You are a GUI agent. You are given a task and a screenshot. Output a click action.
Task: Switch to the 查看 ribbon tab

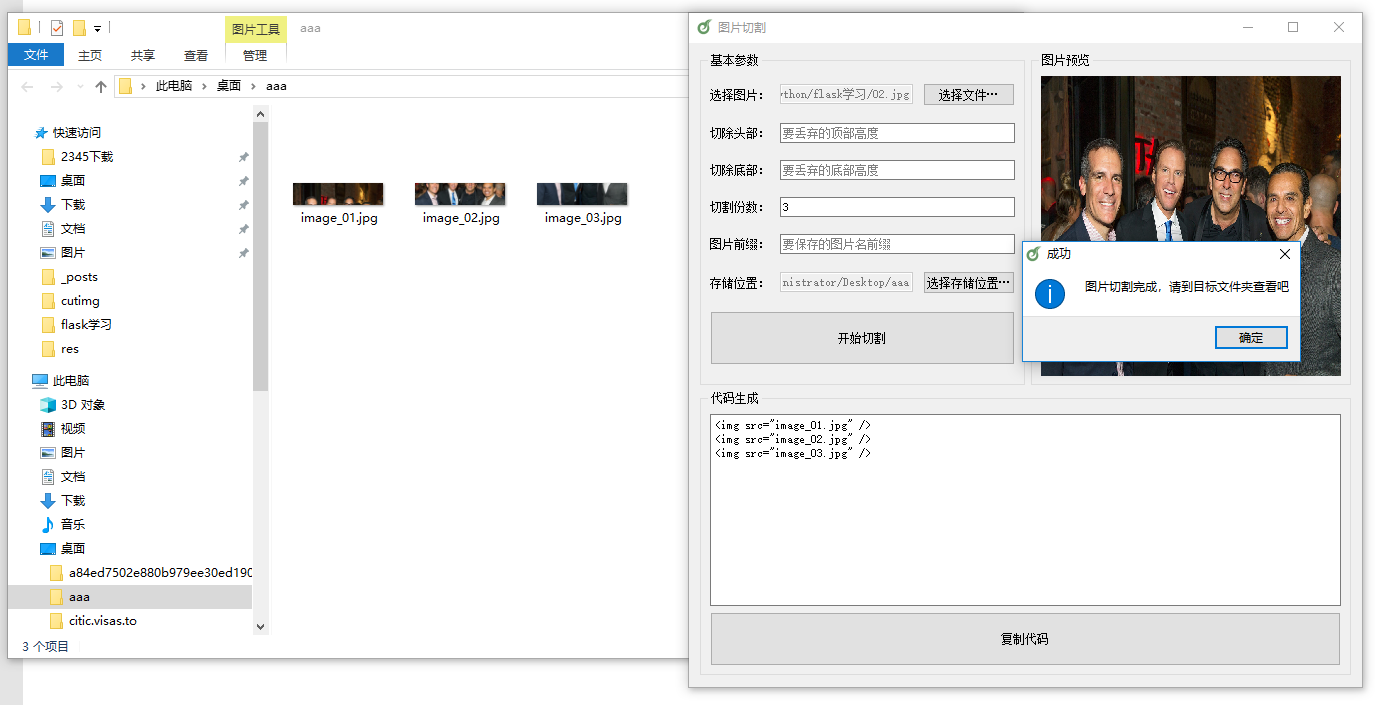click(x=196, y=56)
